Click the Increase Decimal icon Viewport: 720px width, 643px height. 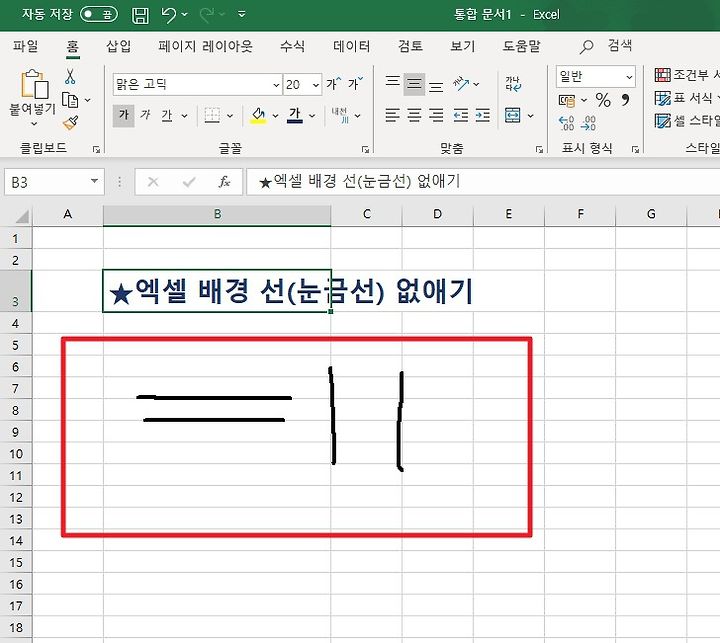point(566,123)
